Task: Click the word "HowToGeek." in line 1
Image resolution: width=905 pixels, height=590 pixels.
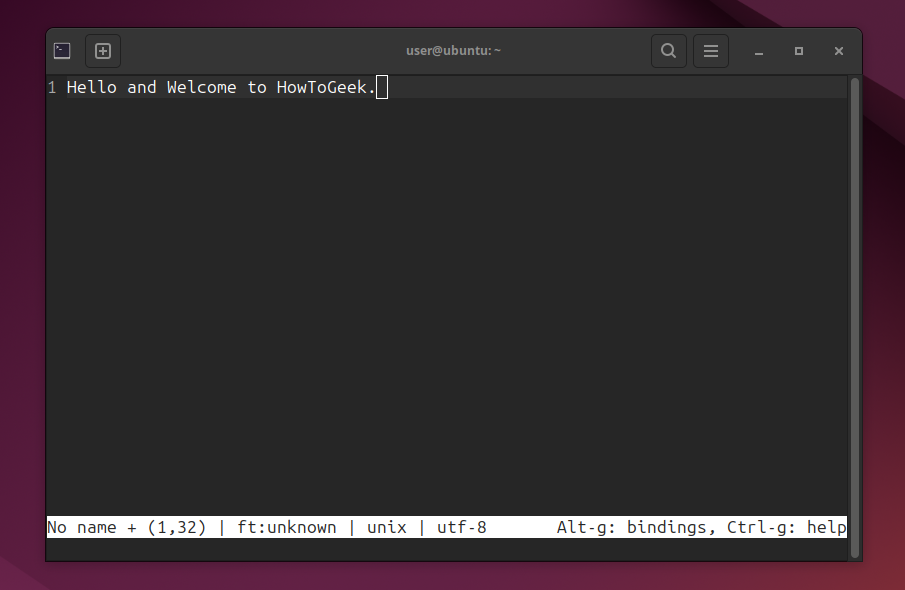Action: click(x=326, y=87)
